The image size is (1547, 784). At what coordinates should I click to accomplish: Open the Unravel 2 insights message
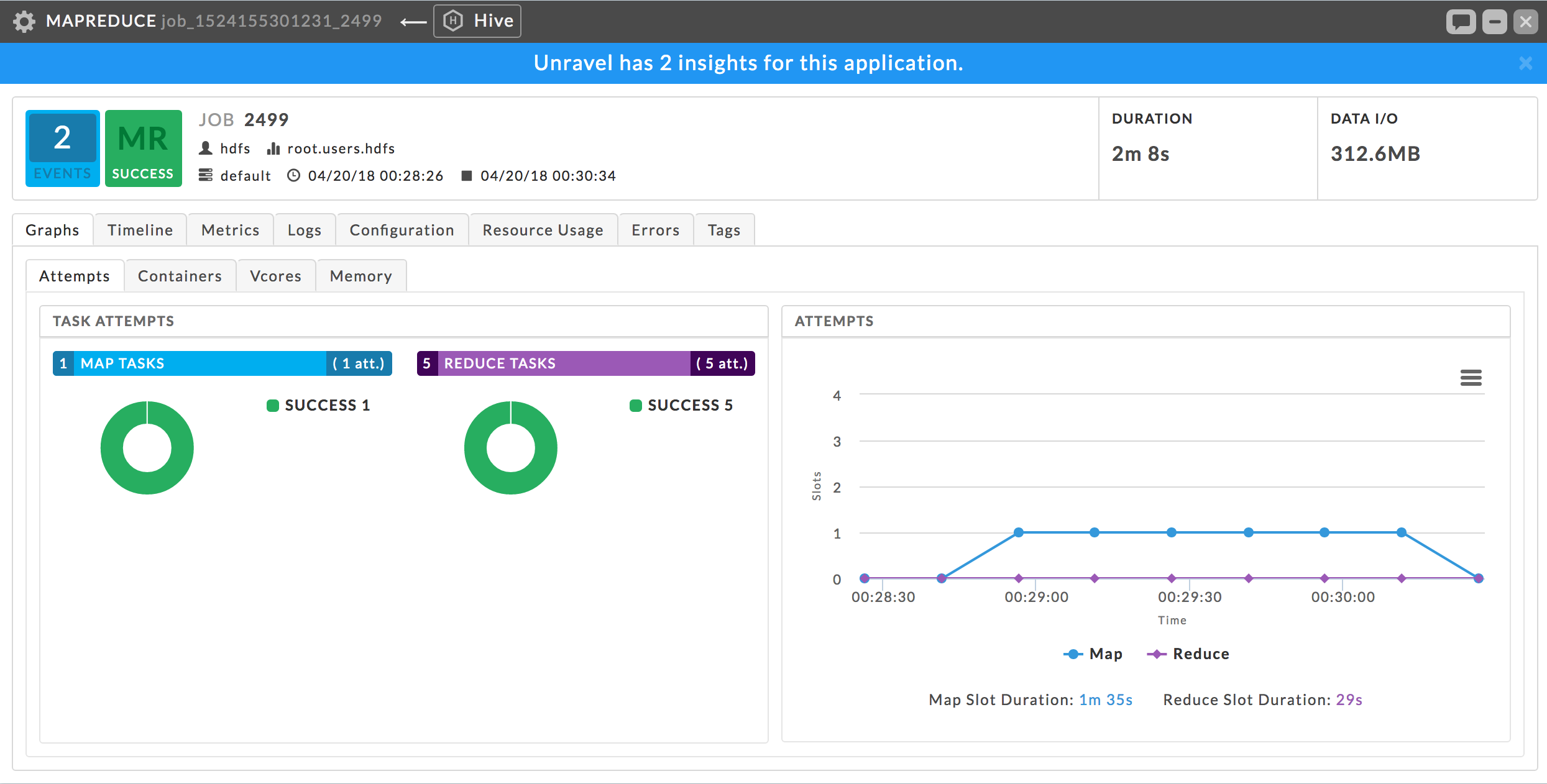pos(748,63)
